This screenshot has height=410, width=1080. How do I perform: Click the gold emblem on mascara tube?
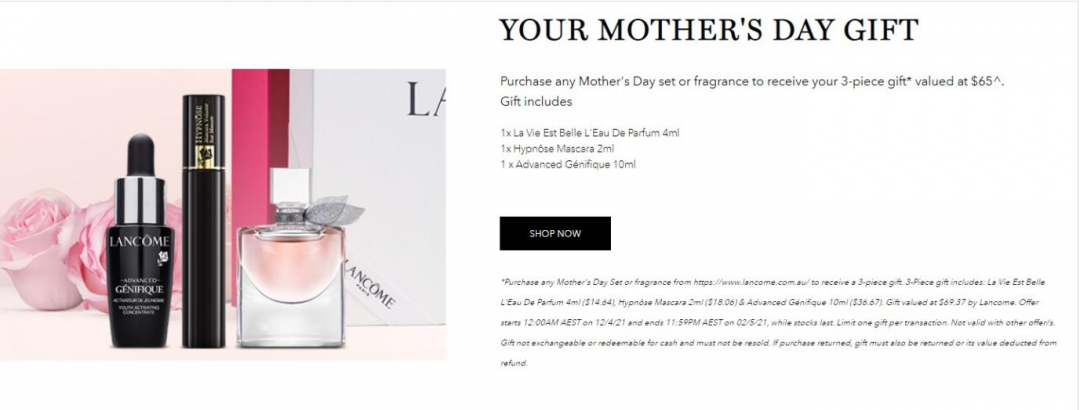click(202, 158)
